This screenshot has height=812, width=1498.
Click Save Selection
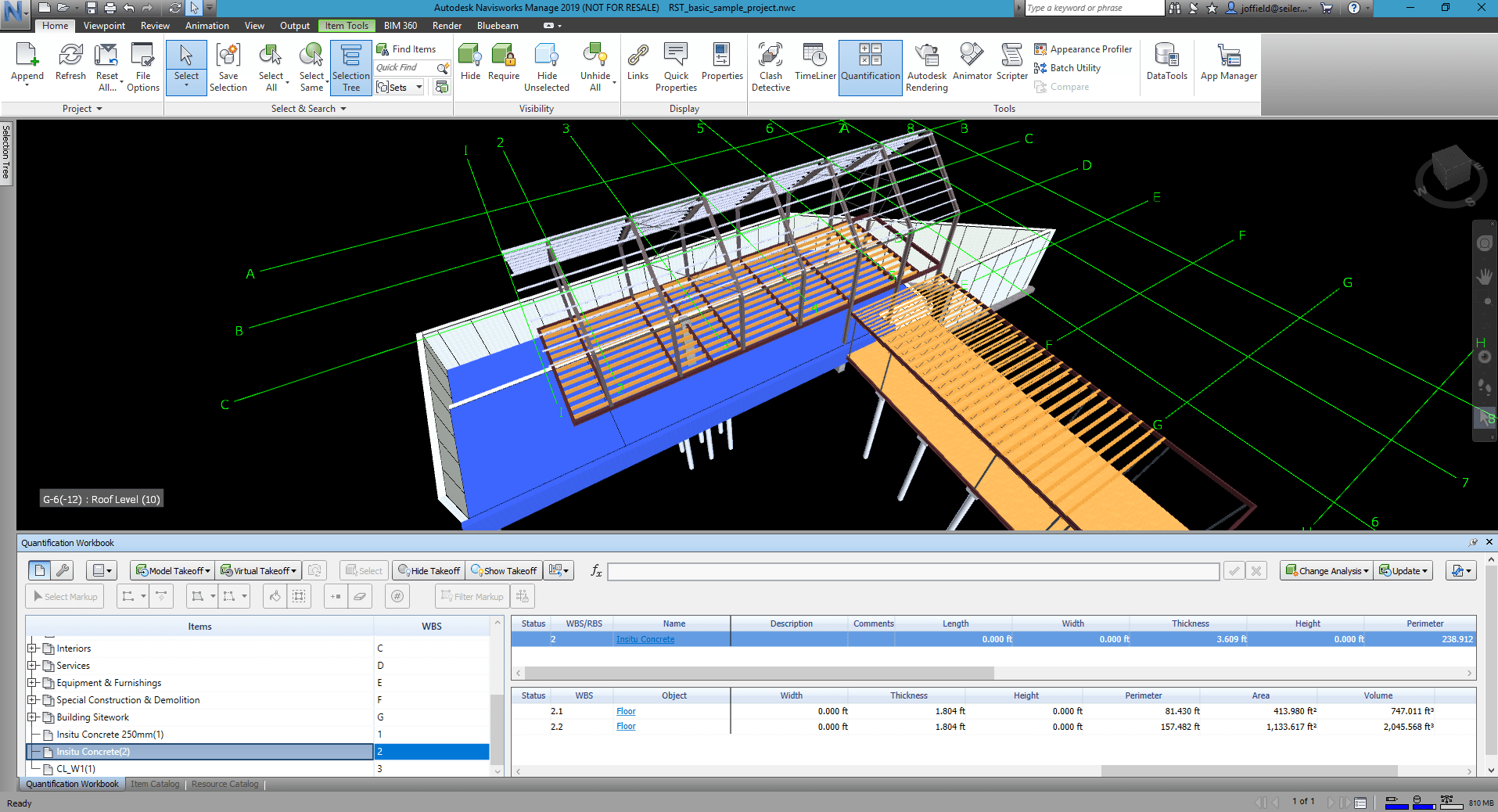(x=228, y=67)
